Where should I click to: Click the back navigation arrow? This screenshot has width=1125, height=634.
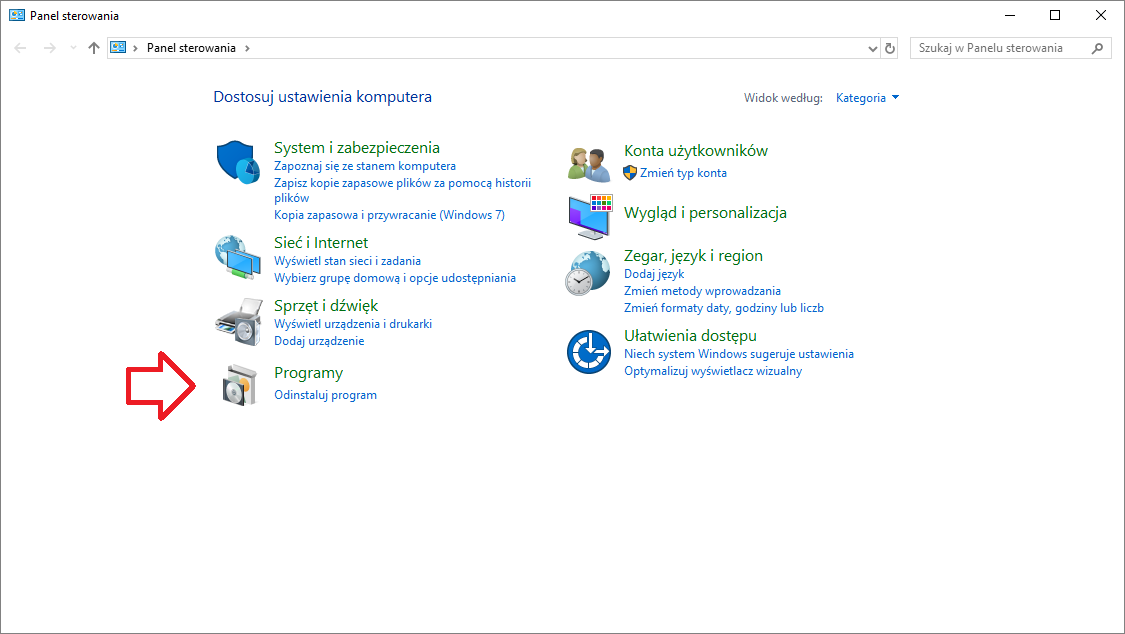[x=20, y=48]
